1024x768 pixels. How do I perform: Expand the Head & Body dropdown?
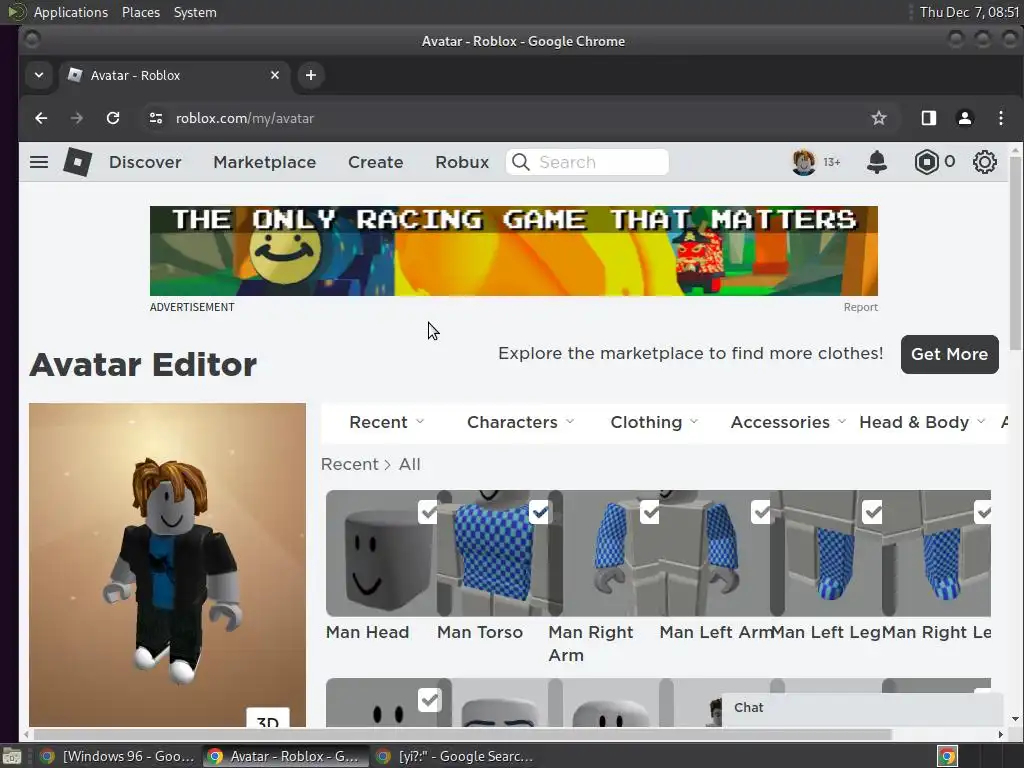922,422
